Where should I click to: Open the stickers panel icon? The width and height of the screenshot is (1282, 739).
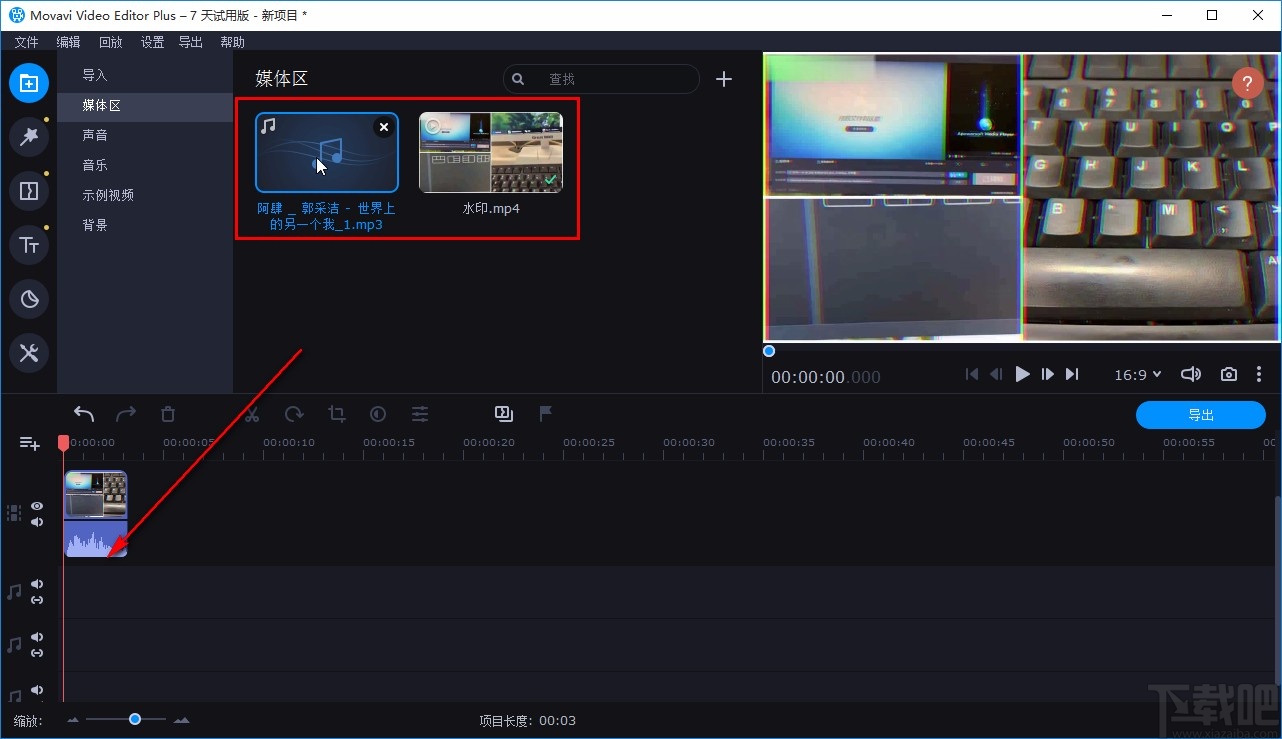coord(29,299)
